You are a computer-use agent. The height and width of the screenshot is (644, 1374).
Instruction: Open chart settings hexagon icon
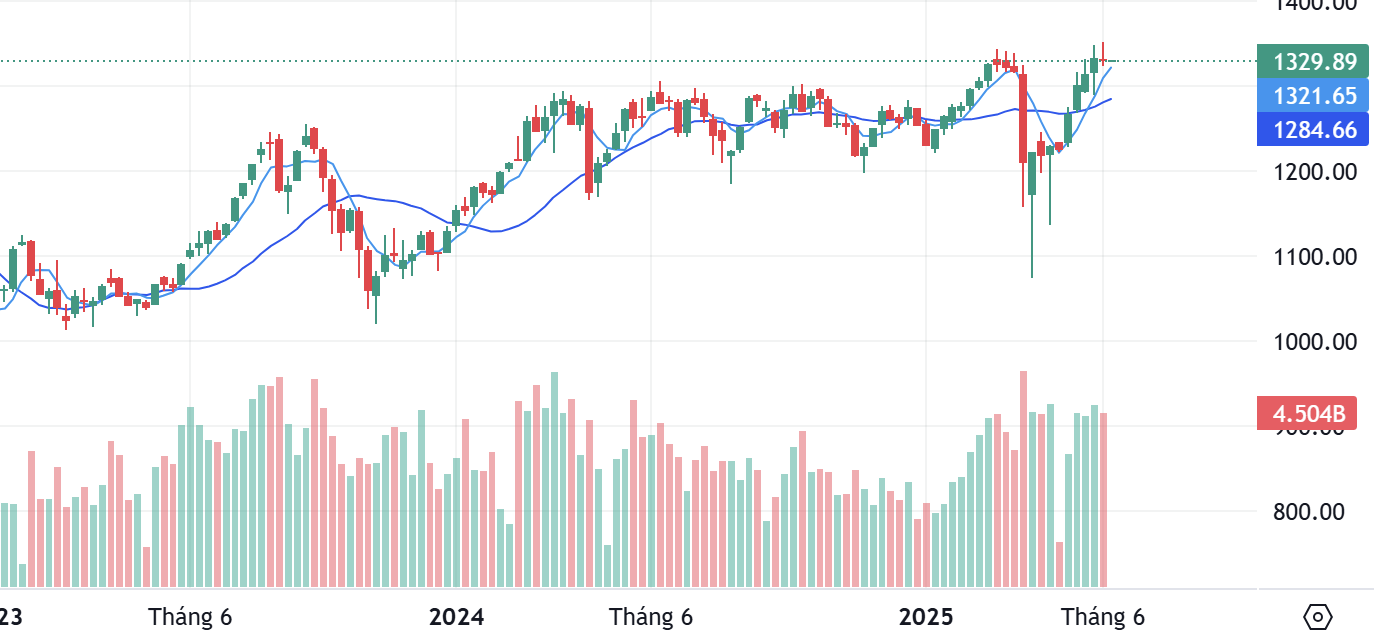(x=1318, y=617)
